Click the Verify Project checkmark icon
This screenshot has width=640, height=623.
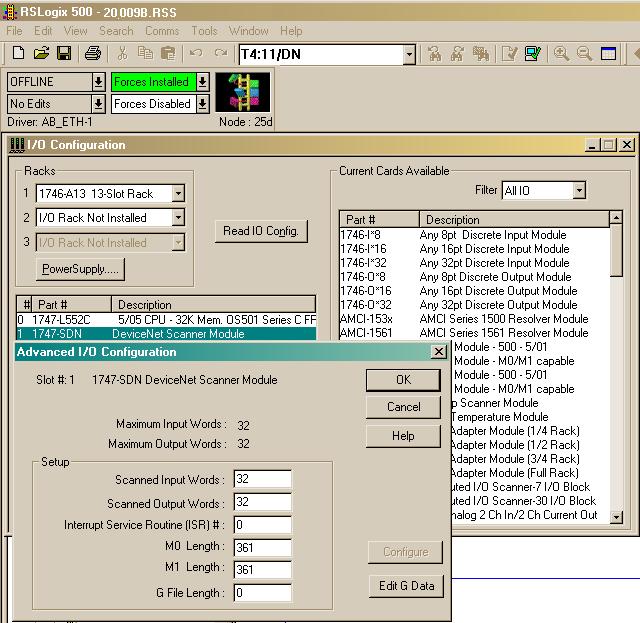(532, 53)
